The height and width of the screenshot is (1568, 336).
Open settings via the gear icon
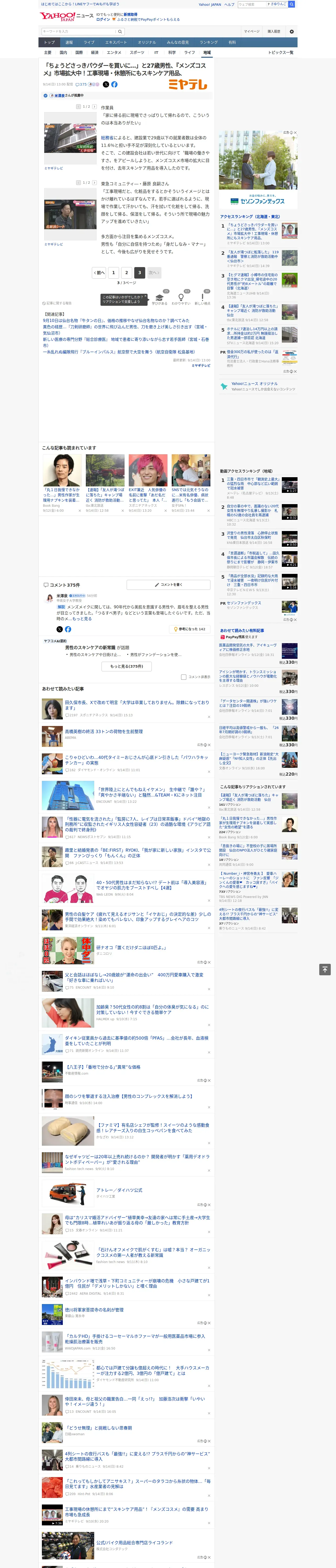(292, 32)
